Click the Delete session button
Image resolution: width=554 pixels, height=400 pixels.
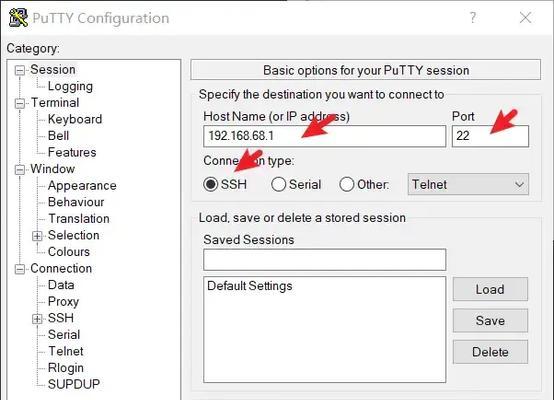tap(490, 352)
